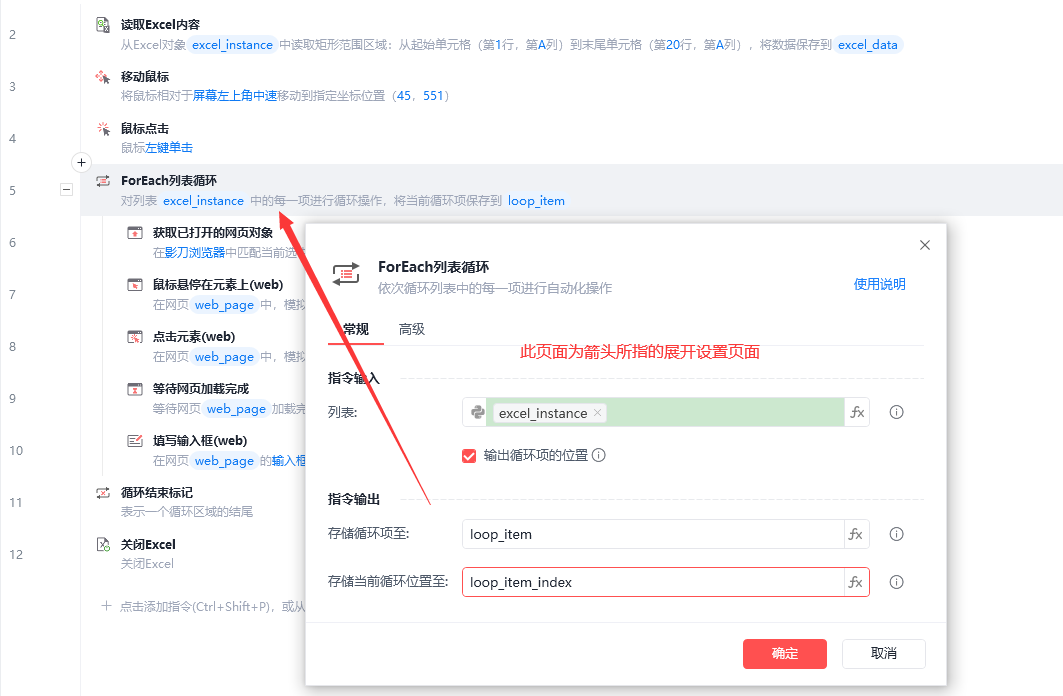Click the fx button of 存储当前循环位置至 field
The image size is (1063, 696).
[x=856, y=582]
